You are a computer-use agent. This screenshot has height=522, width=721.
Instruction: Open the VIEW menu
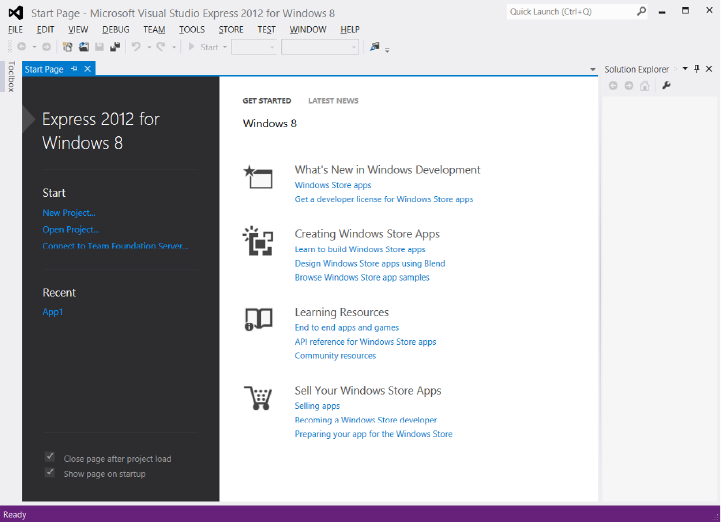pyautogui.click(x=78, y=29)
